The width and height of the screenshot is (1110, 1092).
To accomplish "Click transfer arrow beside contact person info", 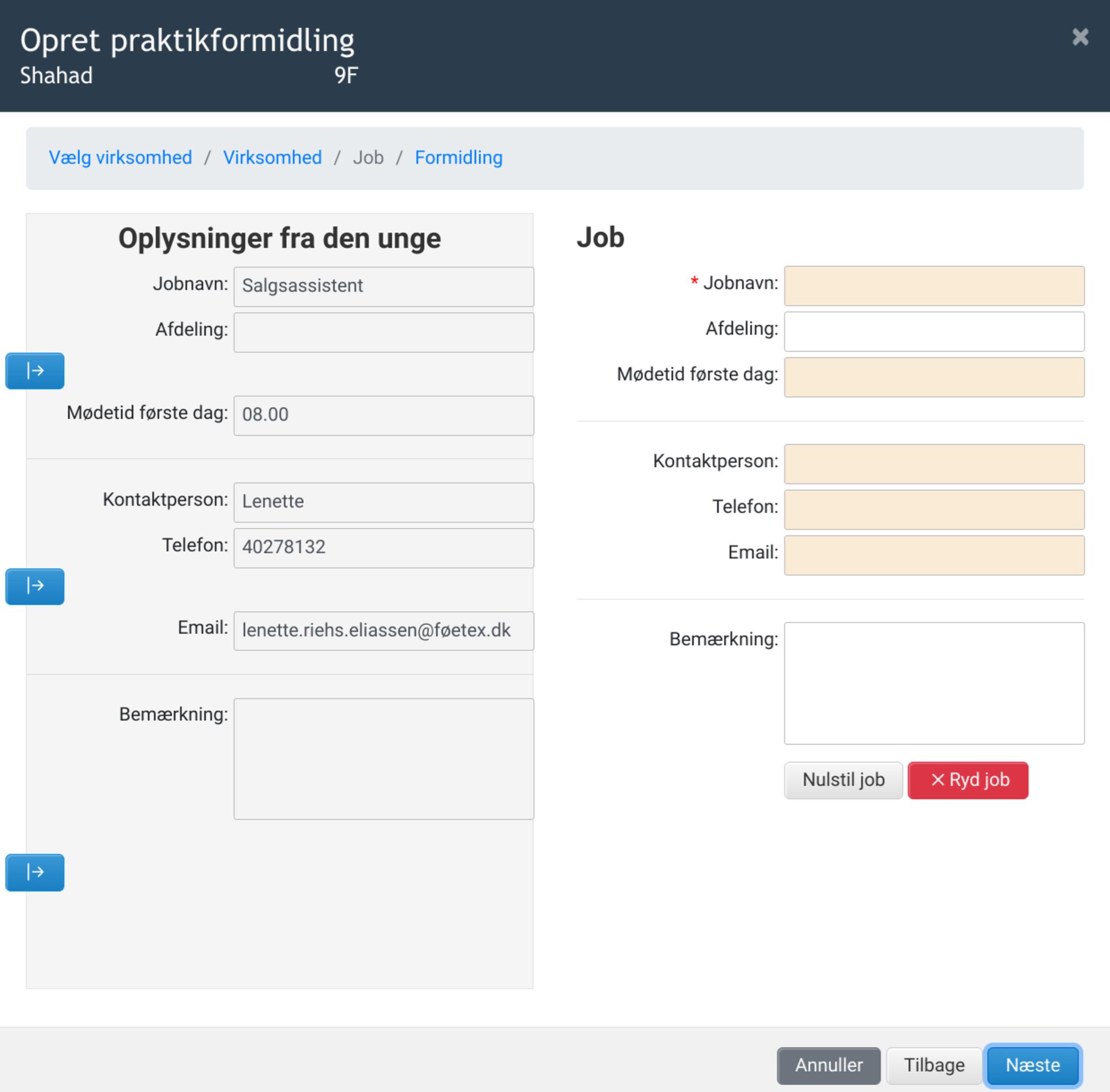I will tap(35, 586).
